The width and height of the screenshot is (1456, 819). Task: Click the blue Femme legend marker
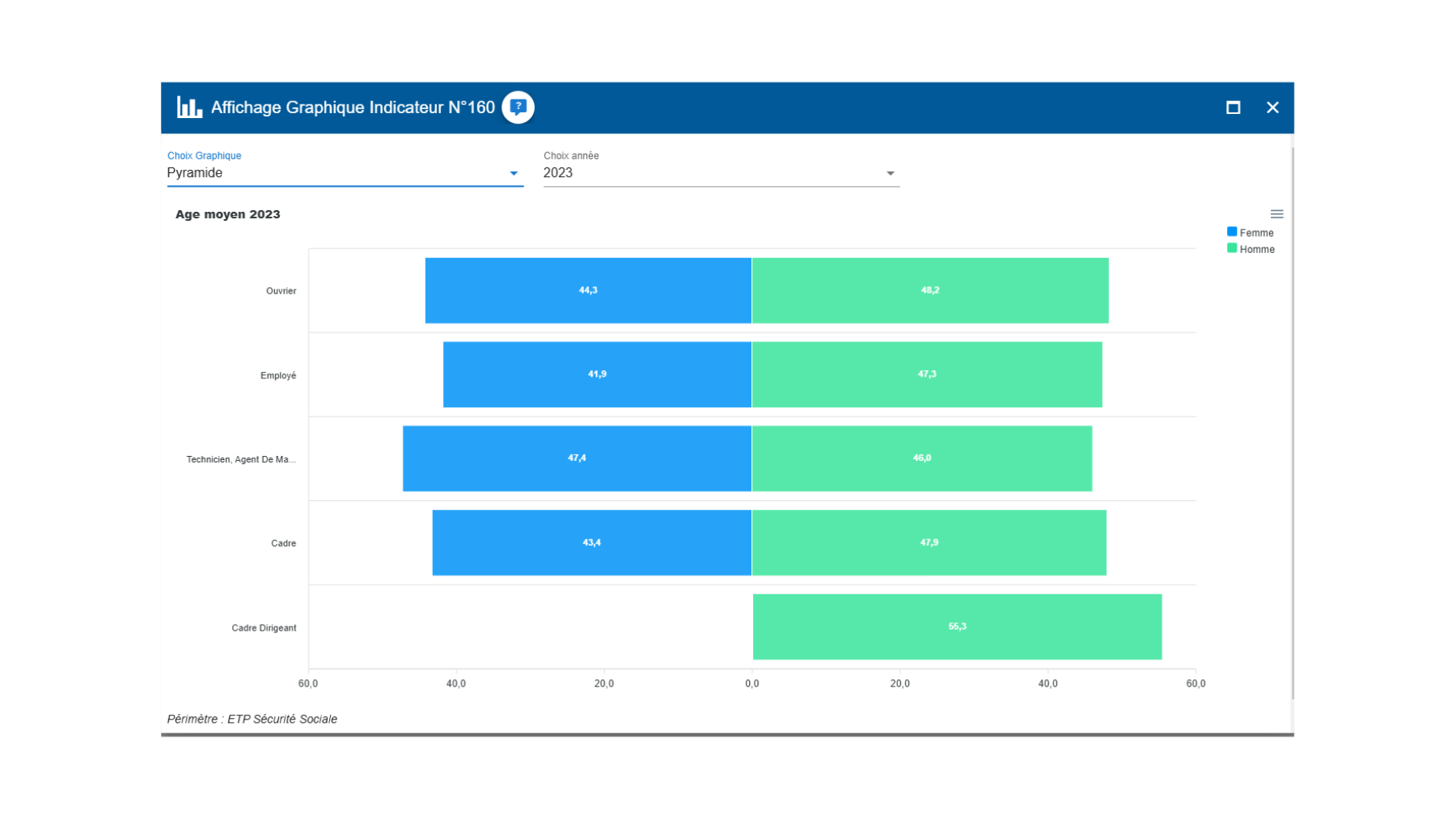(1232, 232)
